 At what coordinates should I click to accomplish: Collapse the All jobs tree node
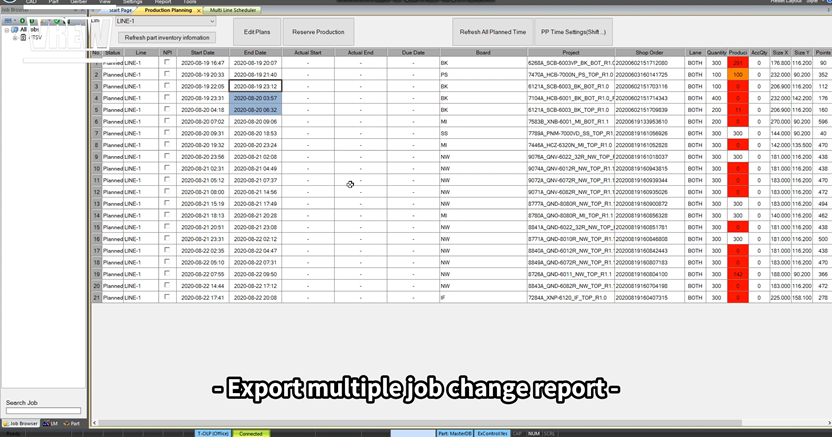point(7,30)
